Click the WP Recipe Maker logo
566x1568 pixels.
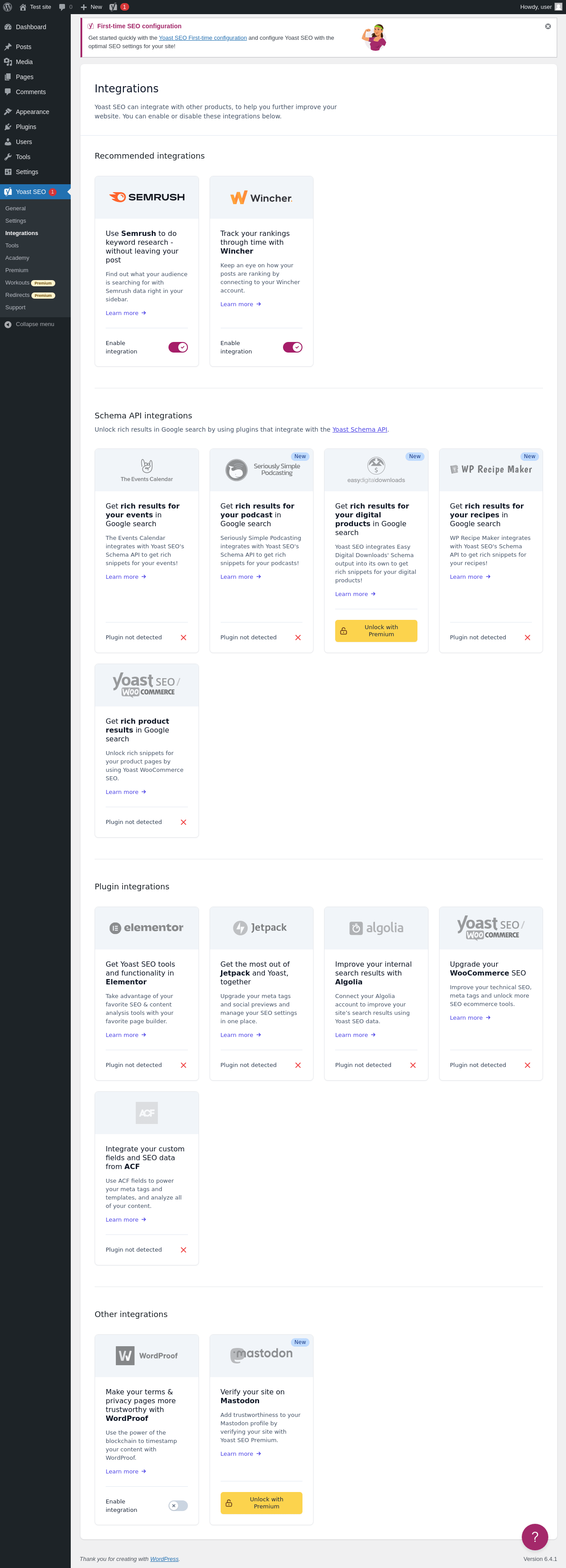coord(491,469)
